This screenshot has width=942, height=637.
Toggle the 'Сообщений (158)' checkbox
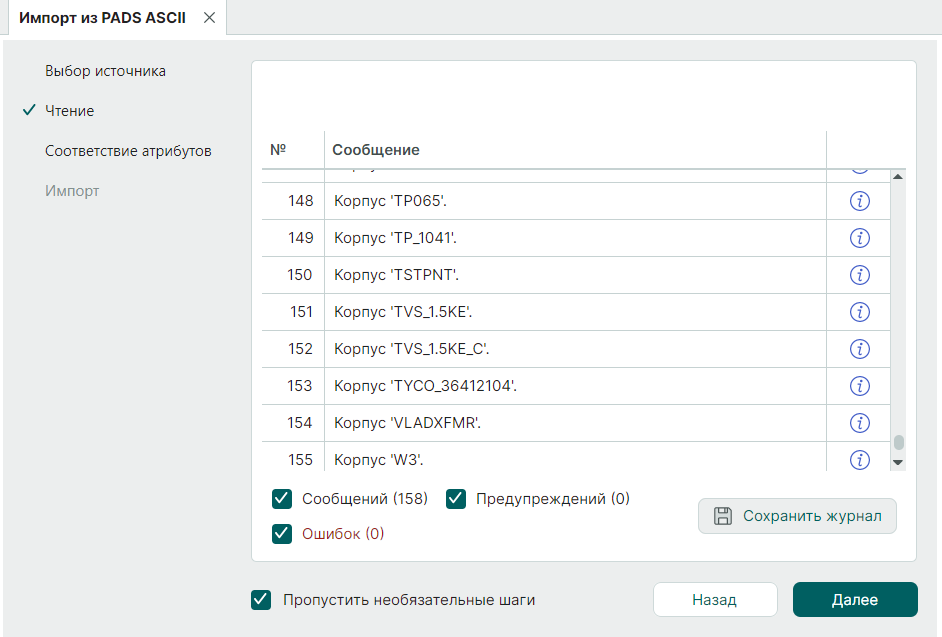(x=282, y=499)
